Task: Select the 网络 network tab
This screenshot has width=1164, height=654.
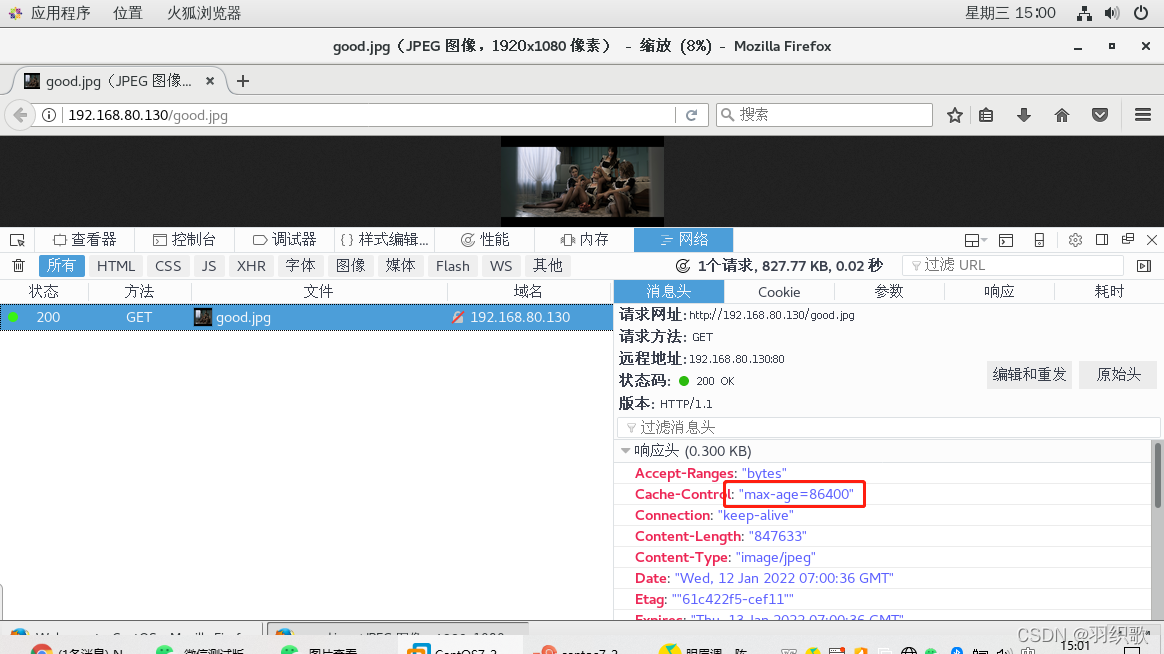Action: pos(684,240)
